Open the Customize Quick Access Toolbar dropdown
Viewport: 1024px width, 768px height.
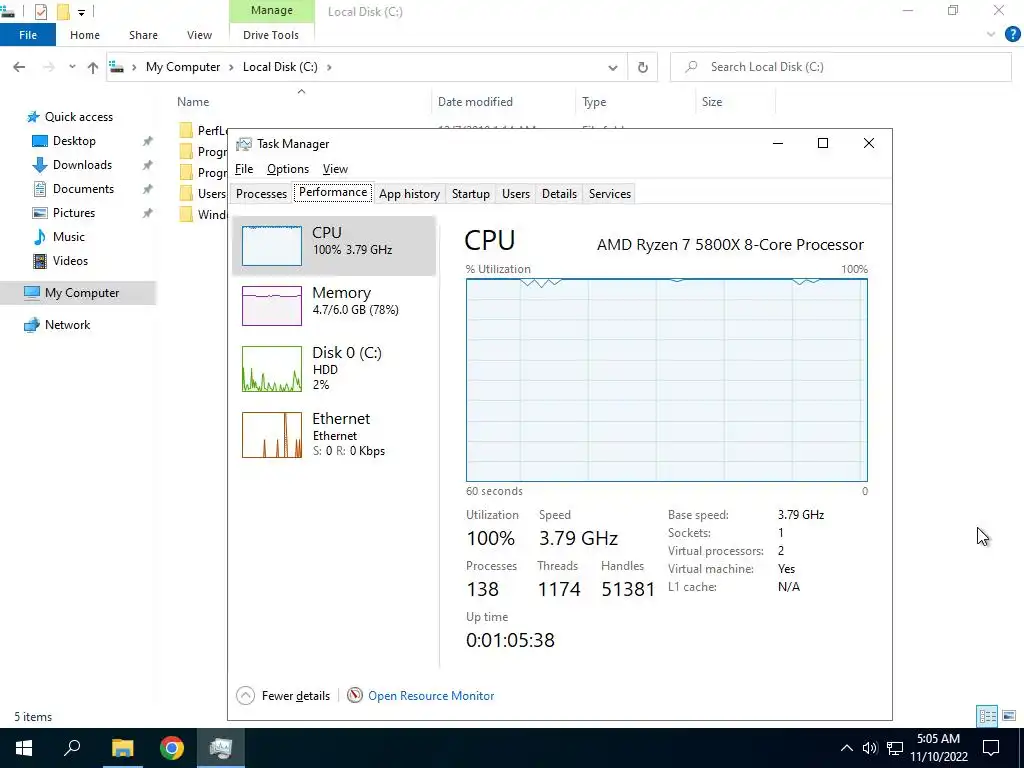(82, 12)
